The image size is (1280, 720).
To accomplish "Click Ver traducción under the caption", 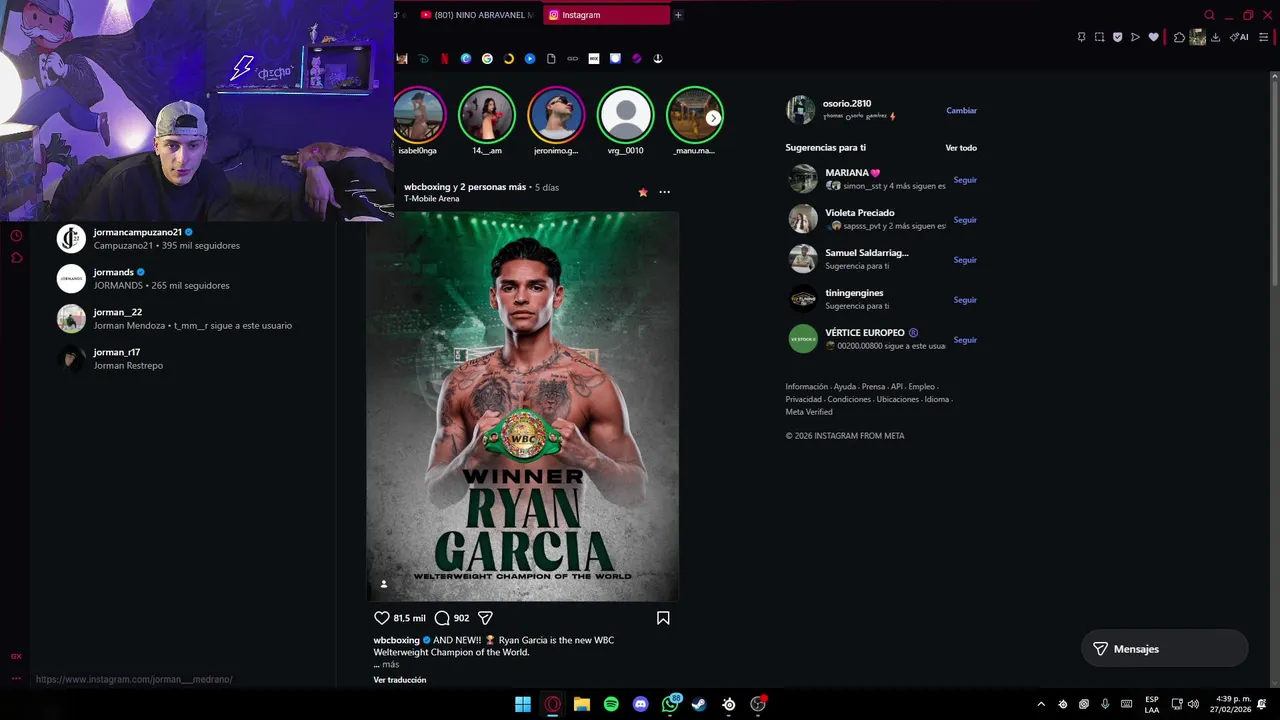I will [x=400, y=680].
